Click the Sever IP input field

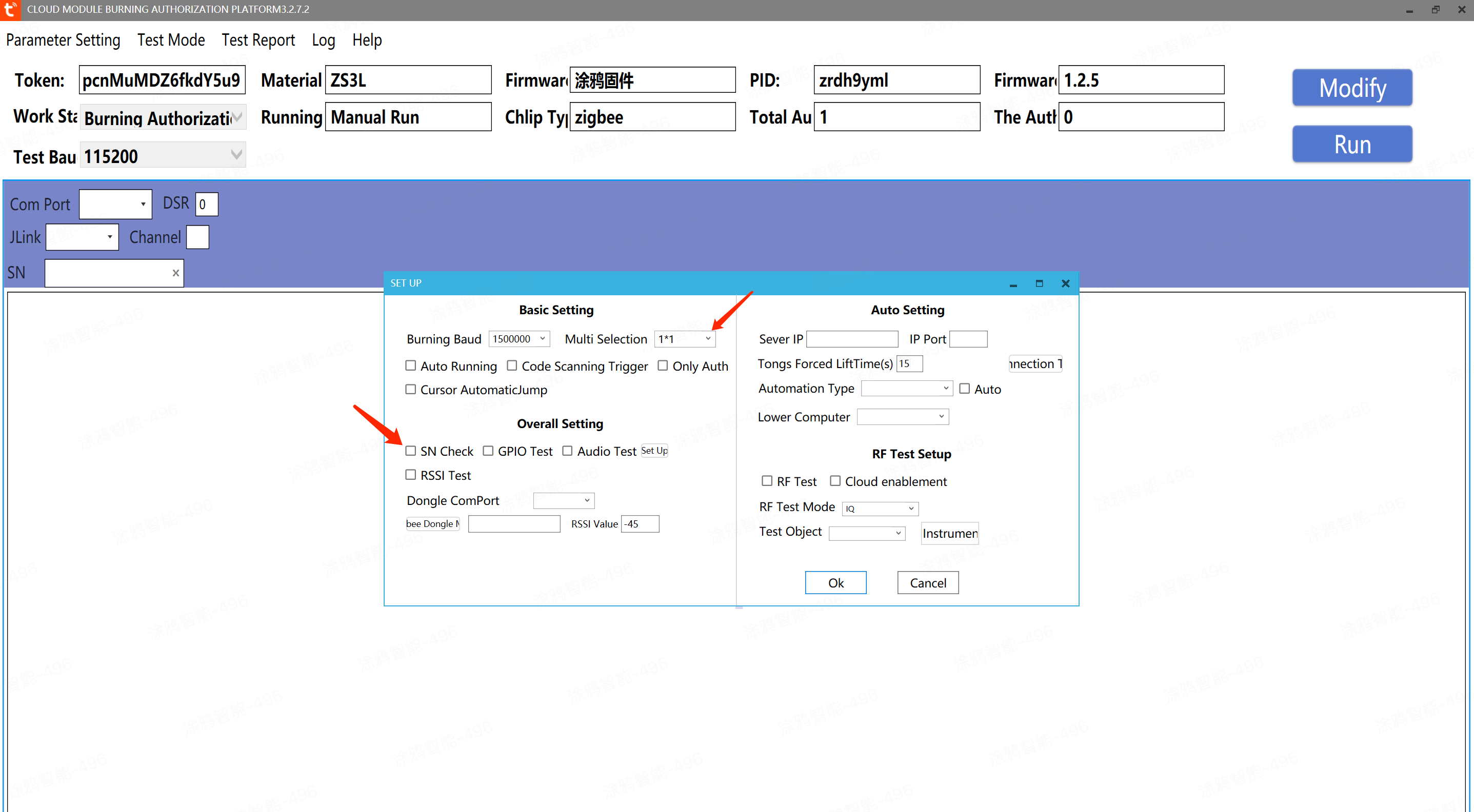tap(851, 339)
